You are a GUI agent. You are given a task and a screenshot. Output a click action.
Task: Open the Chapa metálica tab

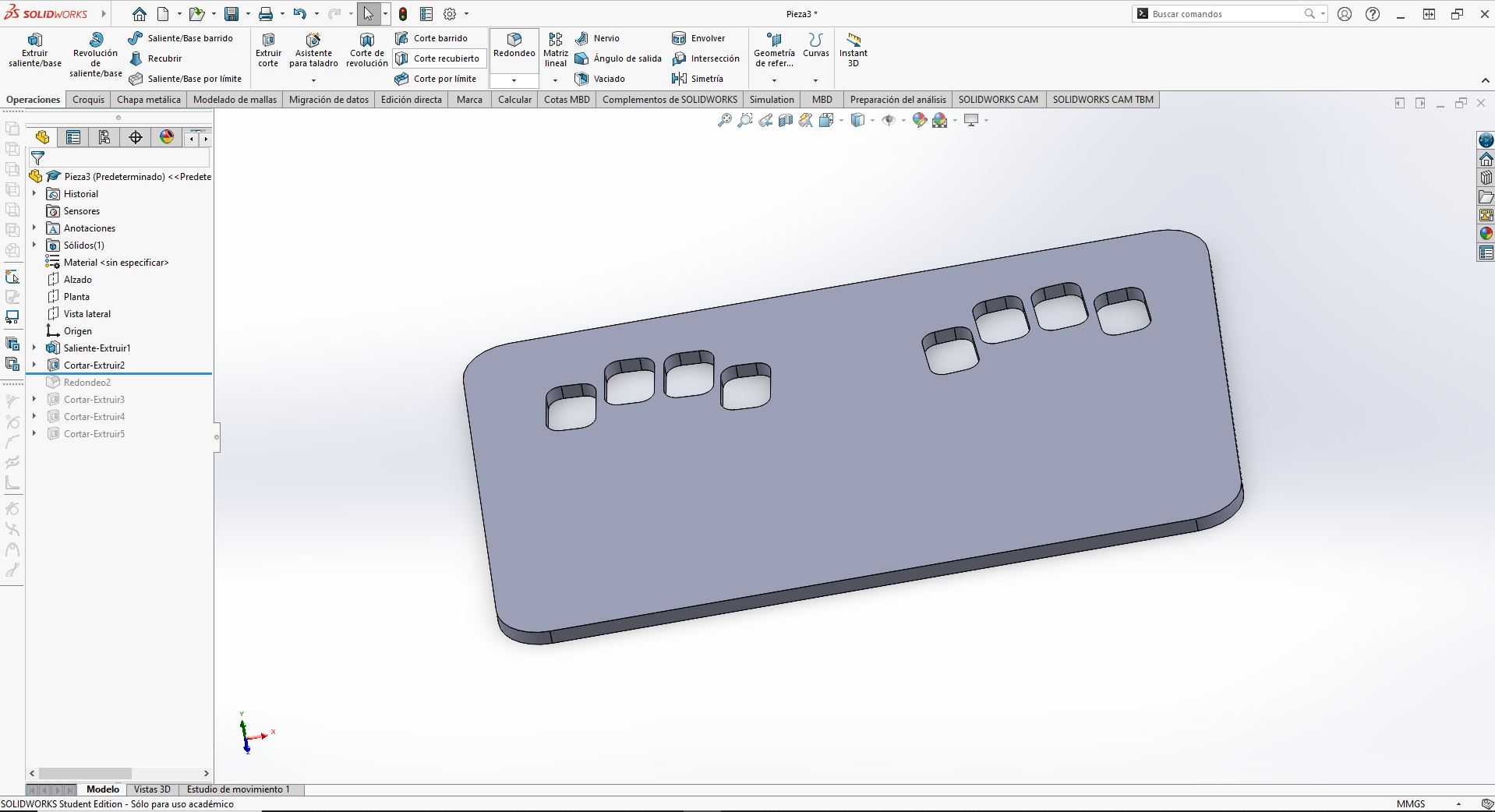[149, 100]
